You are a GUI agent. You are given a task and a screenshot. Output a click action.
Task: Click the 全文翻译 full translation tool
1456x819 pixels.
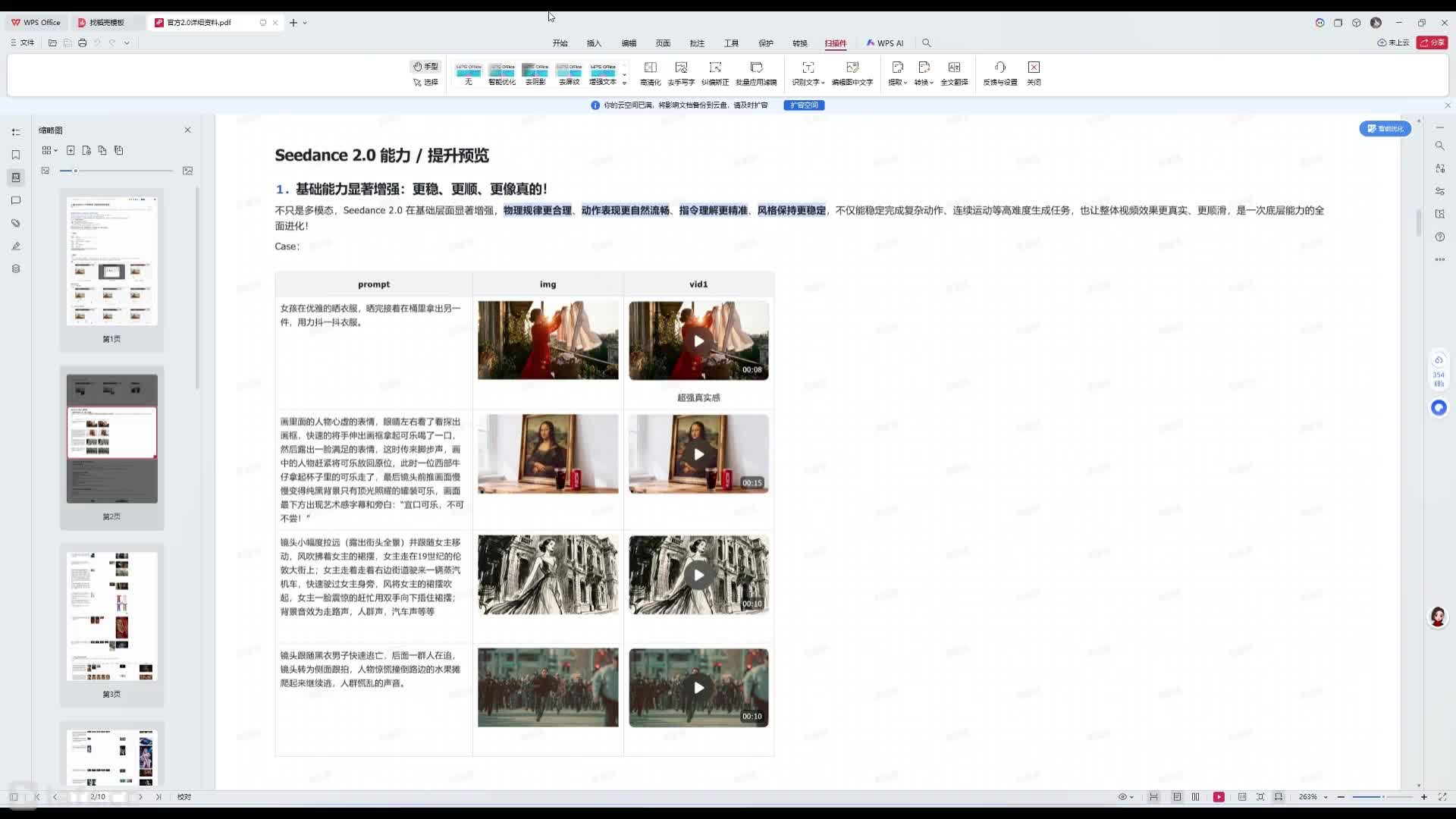pos(954,74)
